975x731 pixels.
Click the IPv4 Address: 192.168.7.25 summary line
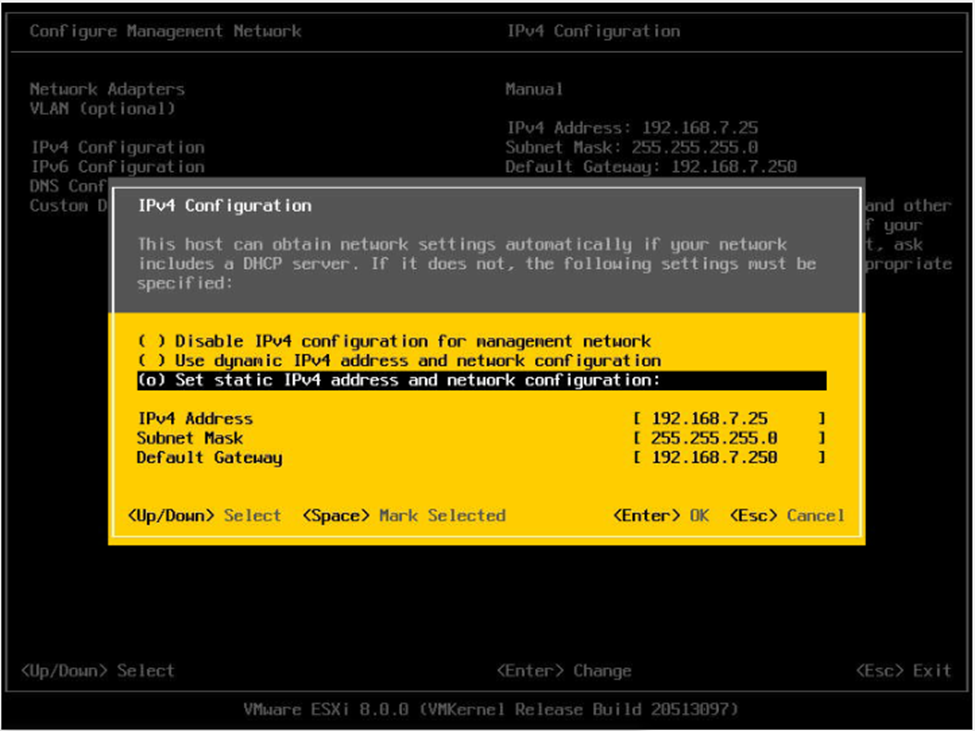pos(632,128)
